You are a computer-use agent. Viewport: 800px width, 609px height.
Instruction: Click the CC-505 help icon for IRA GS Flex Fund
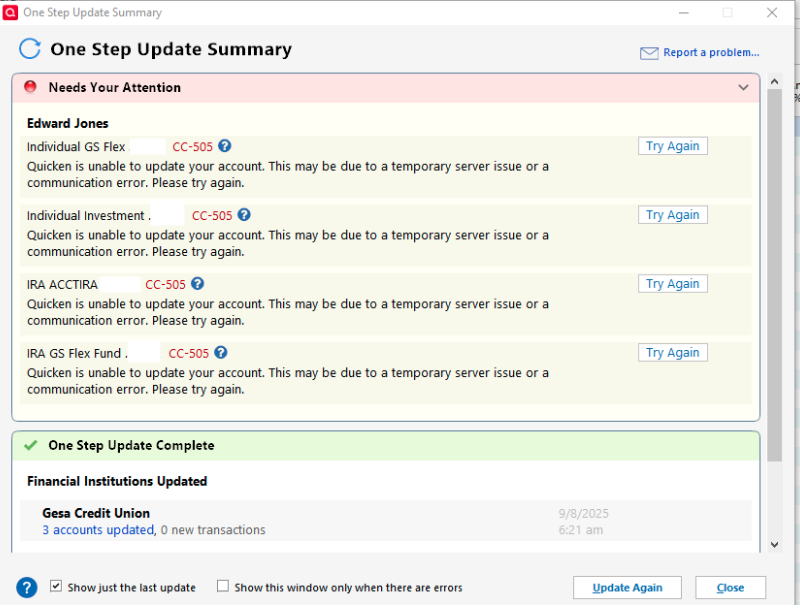(220, 352)
